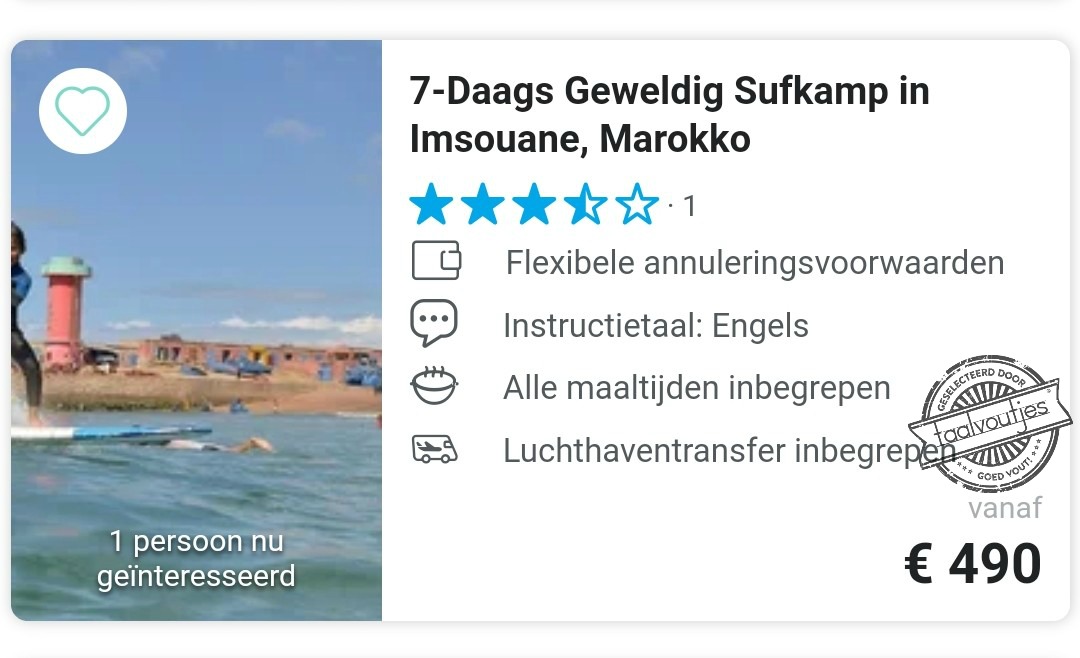Click the empty fifth star icon
The height and width of the screenshot is (658, 1080).
point(638,203)
